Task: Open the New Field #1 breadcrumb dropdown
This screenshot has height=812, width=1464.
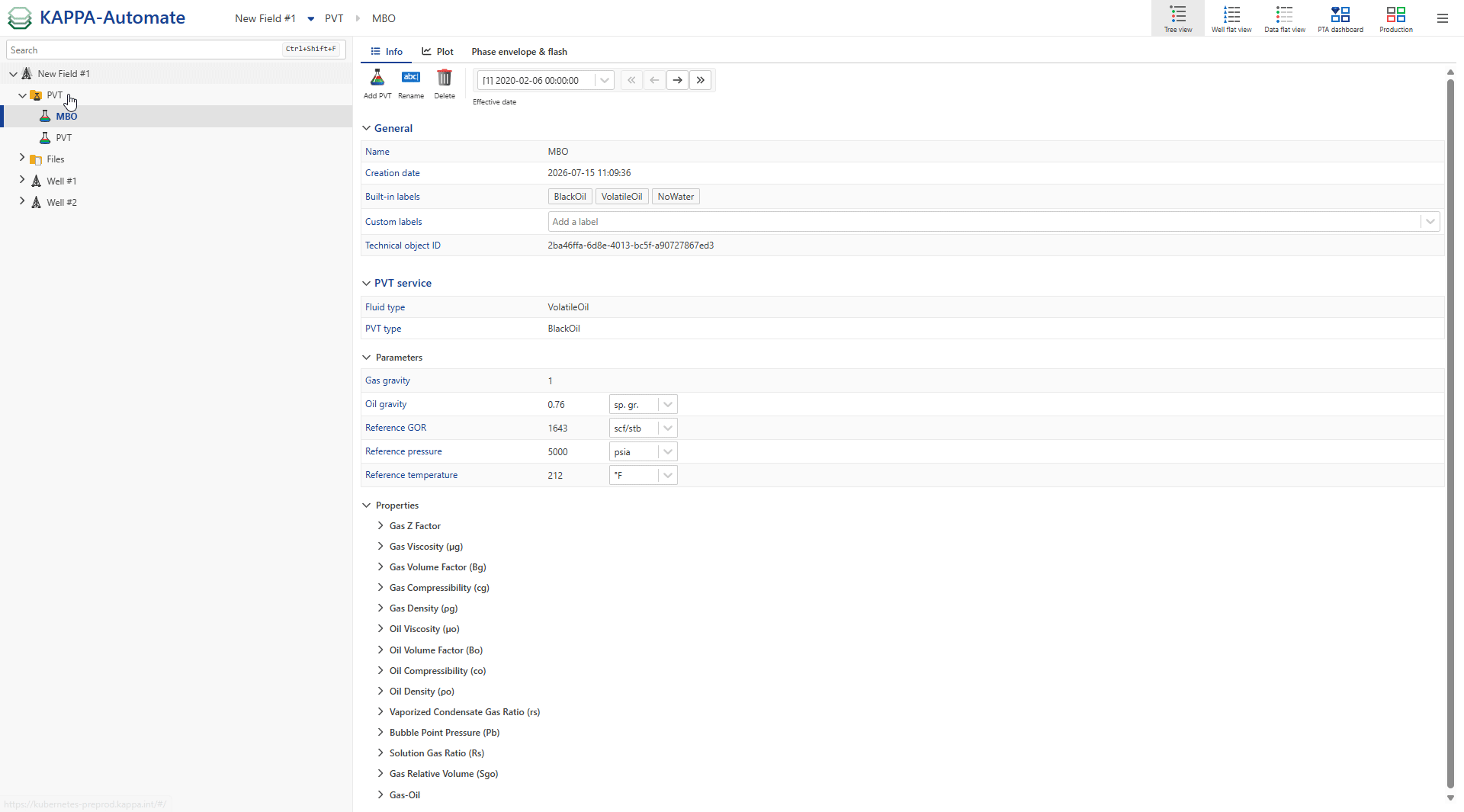Action: 311,18
